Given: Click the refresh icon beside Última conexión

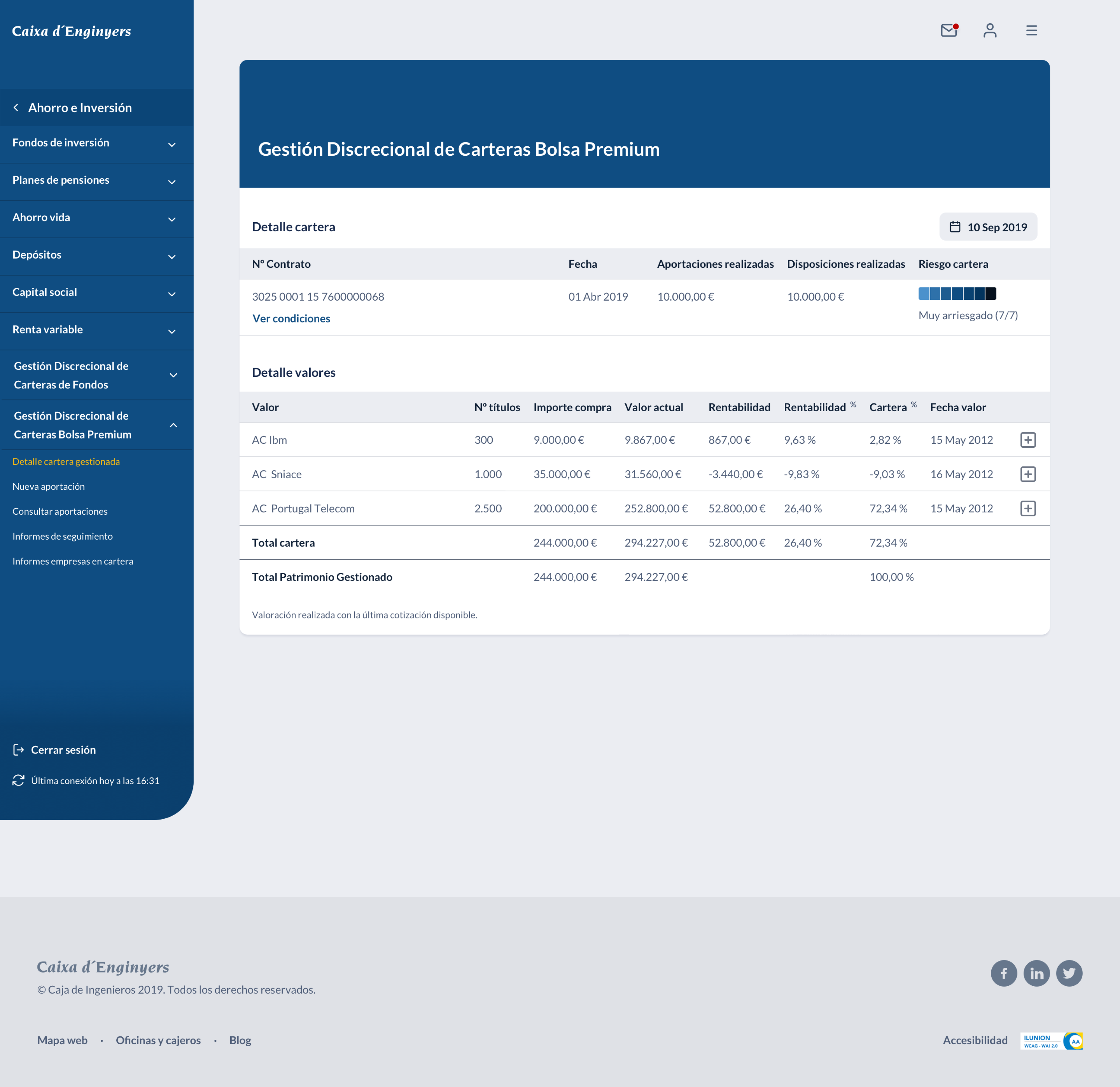Looking at the screenshot, I should coord(18,781).
